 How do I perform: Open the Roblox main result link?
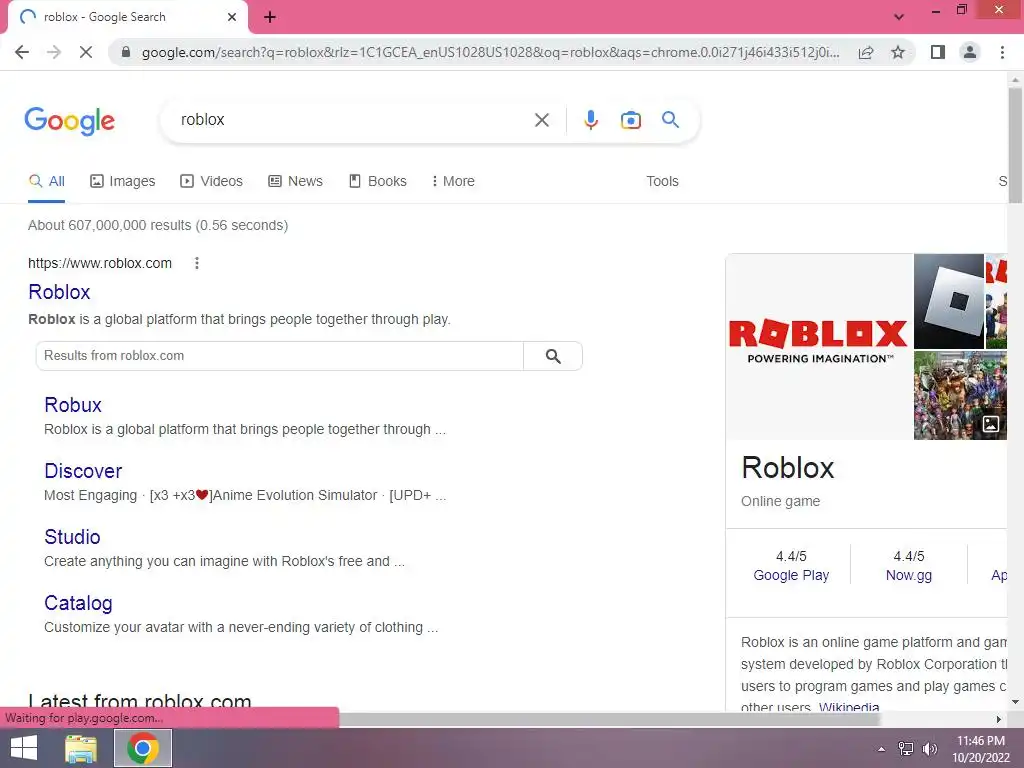pyautogui.click(x=59, y=292)
